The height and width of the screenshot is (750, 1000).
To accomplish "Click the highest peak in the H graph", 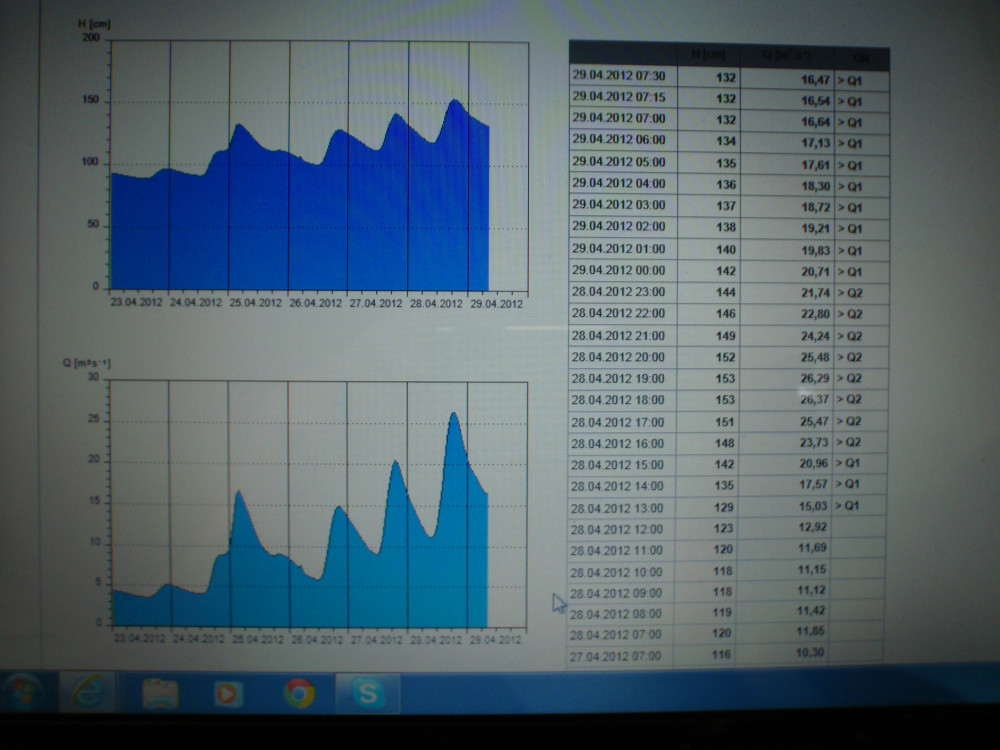I will point(454,100).
